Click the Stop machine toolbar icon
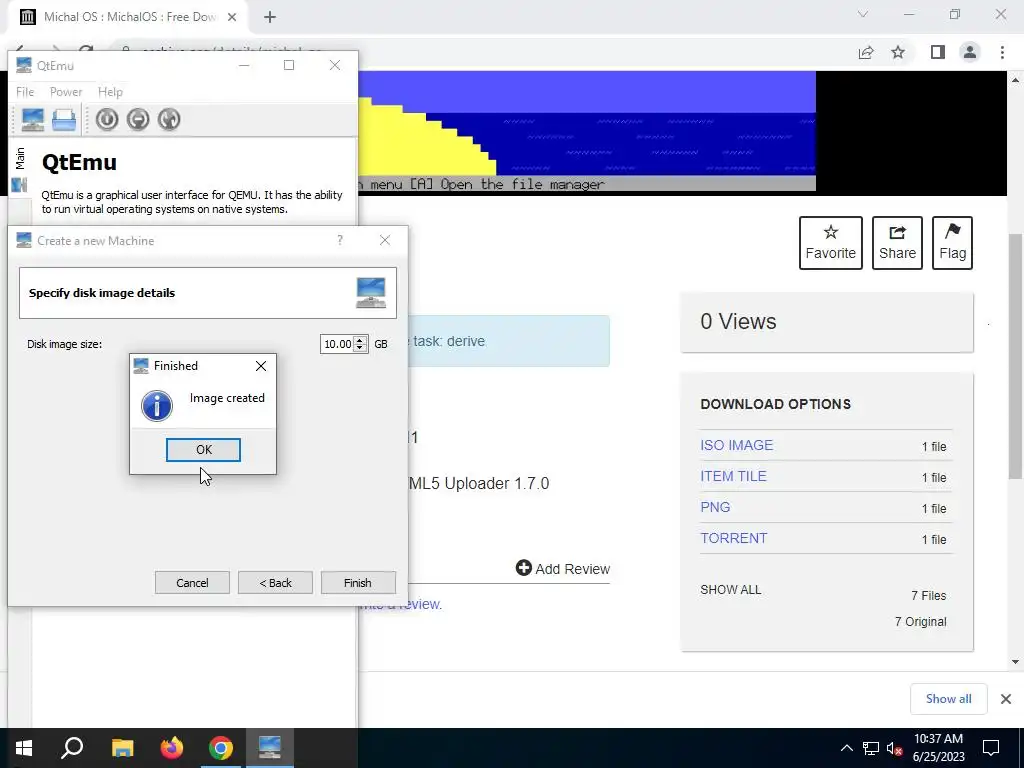Viewport: 1024px width, 768px height. point(138,120)
